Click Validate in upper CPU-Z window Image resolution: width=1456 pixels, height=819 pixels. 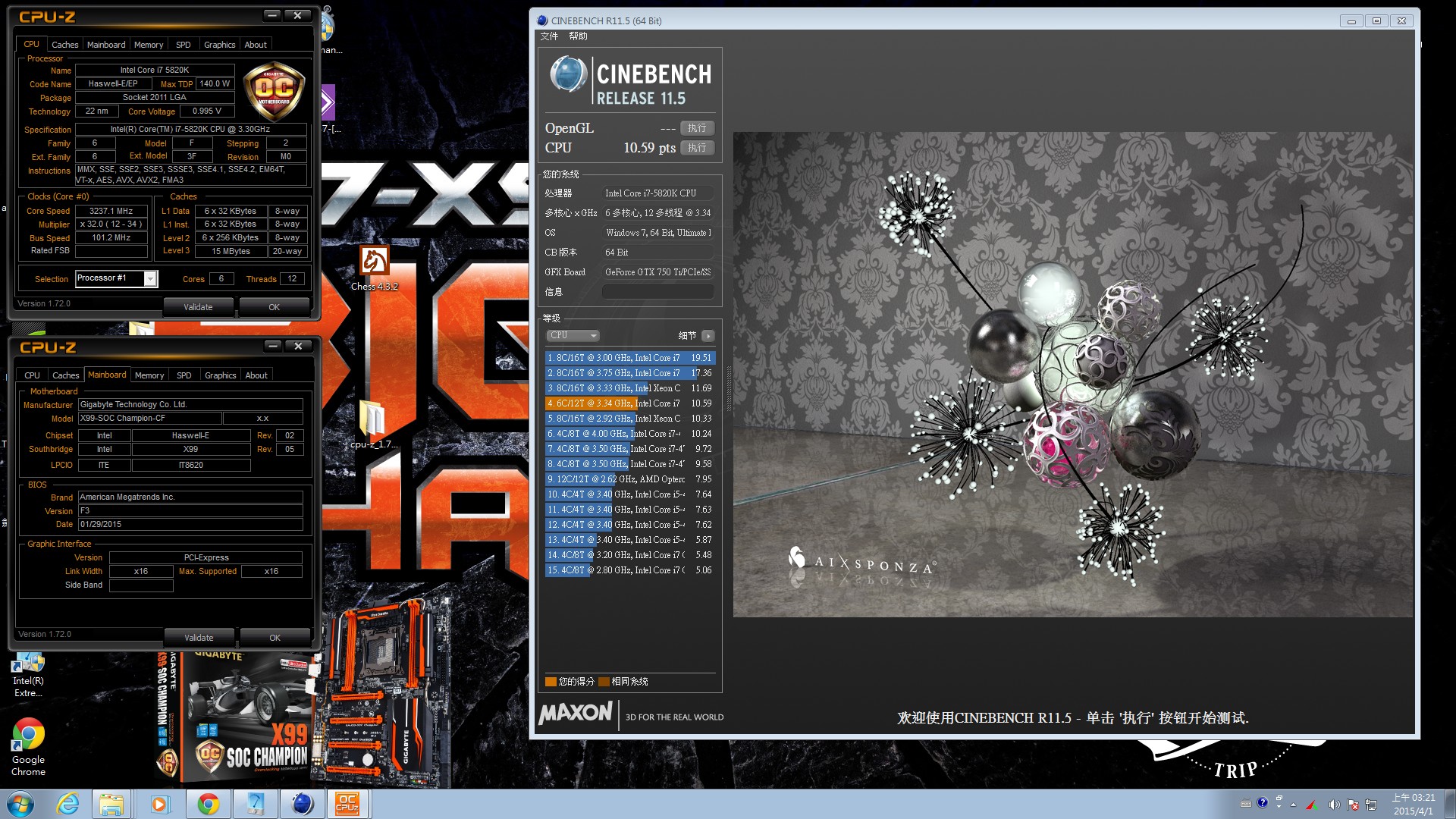click(198, 307)
